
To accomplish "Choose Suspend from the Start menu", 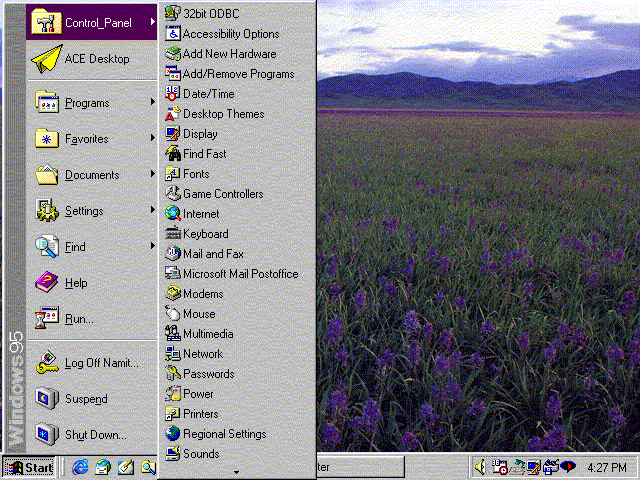I will tap(92, 399).
